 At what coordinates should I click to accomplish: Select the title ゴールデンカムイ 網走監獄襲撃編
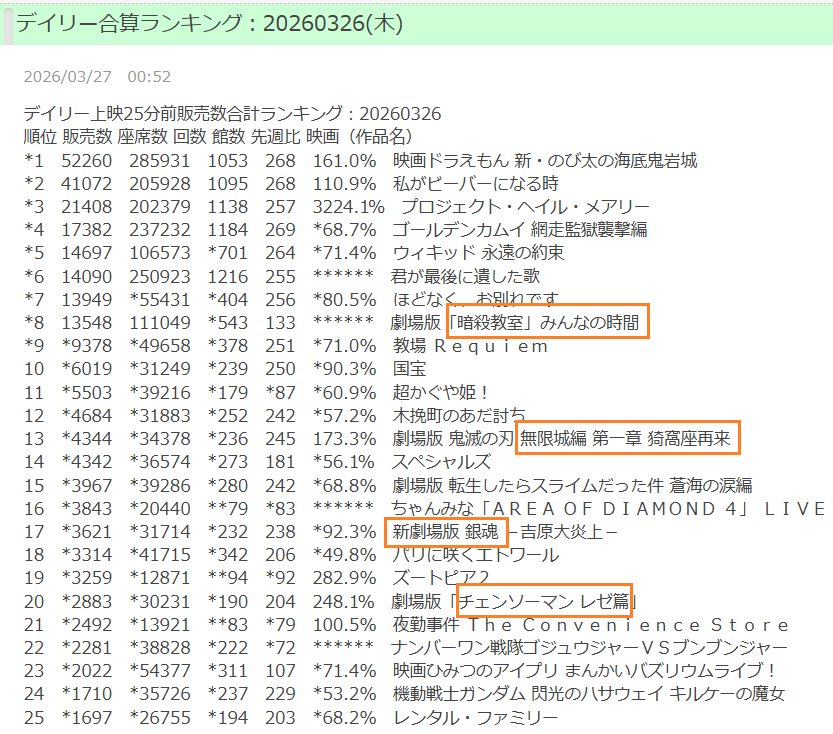tap(519, 229)
